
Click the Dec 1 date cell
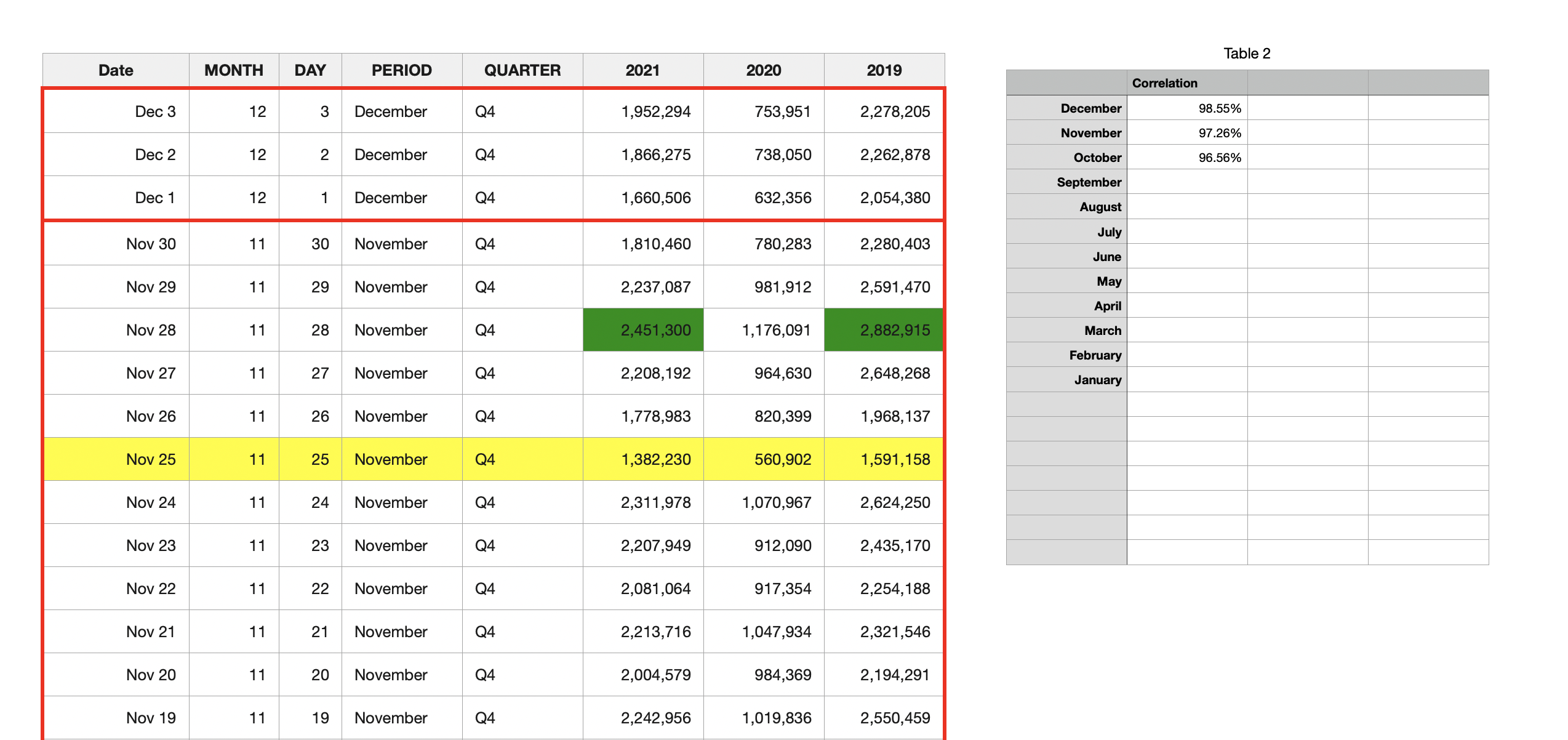pyautogui.click(x=116, y=198)
